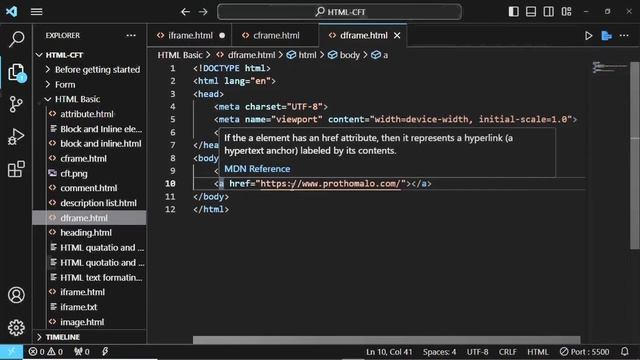Click the lightning icon in status bar
Viewport: 640px width, 360px height.
[x=105, y=351]
